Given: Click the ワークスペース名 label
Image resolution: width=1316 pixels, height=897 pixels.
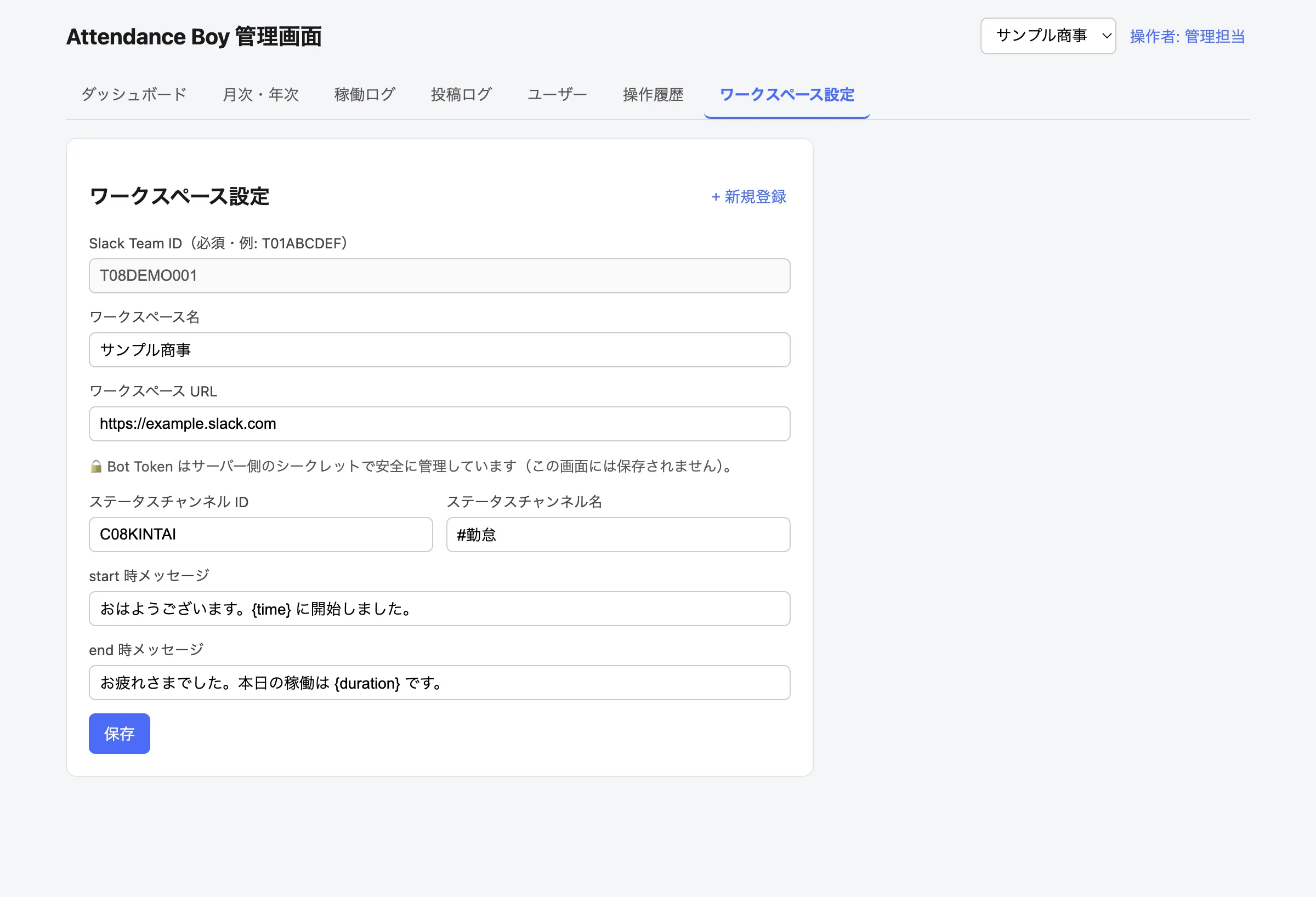Looking at the screenshot, I should (x=144, y=317).
